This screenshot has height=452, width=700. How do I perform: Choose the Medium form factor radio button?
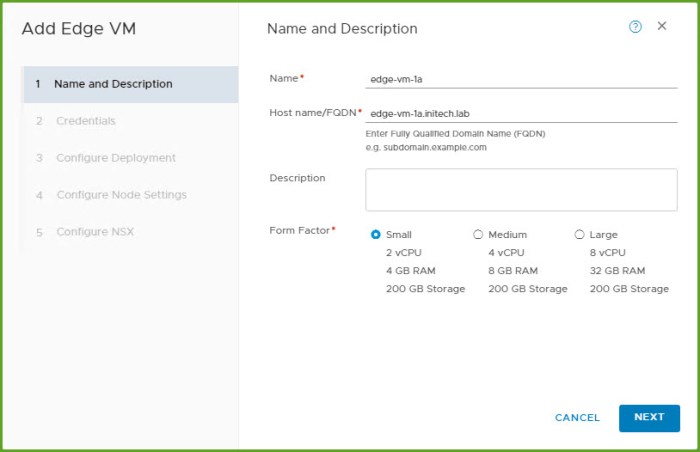coord(478,235)
